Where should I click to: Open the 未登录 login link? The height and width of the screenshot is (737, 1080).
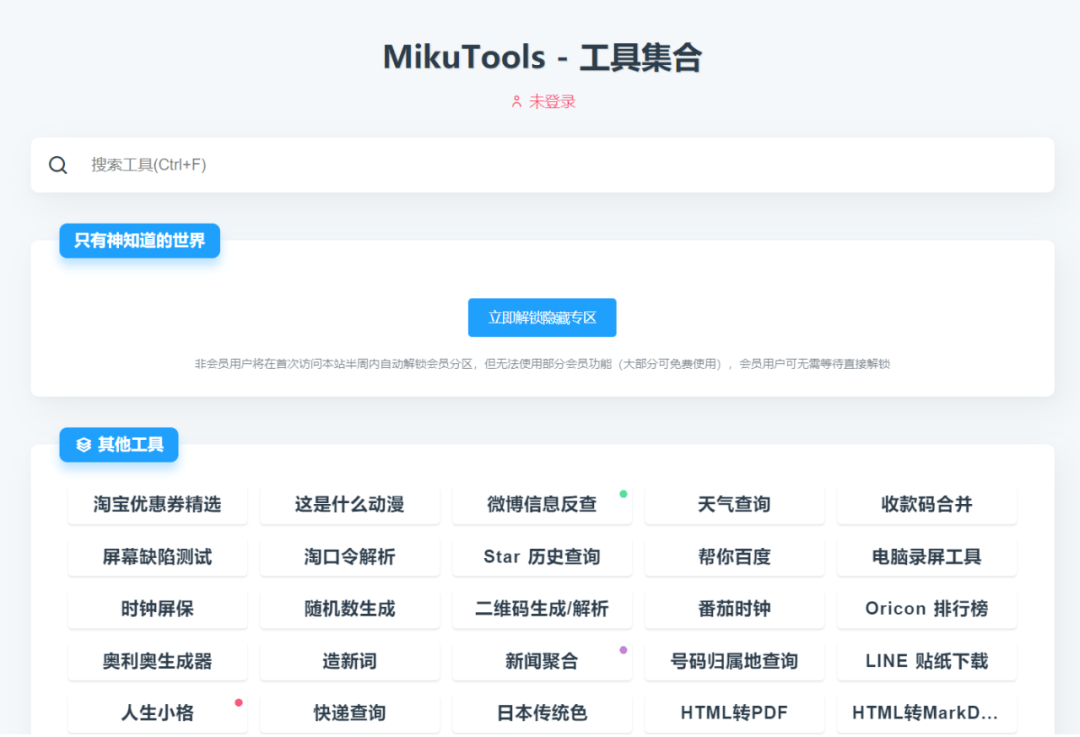click(551, 101)
